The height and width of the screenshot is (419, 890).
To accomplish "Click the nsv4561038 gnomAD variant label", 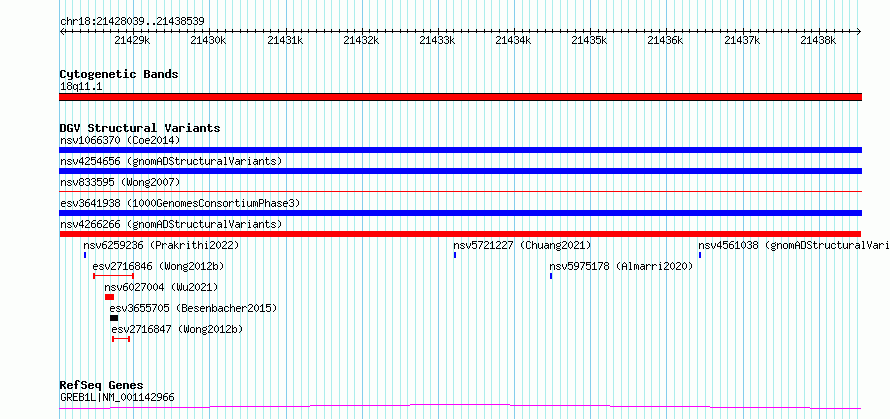I will point(794,245).
